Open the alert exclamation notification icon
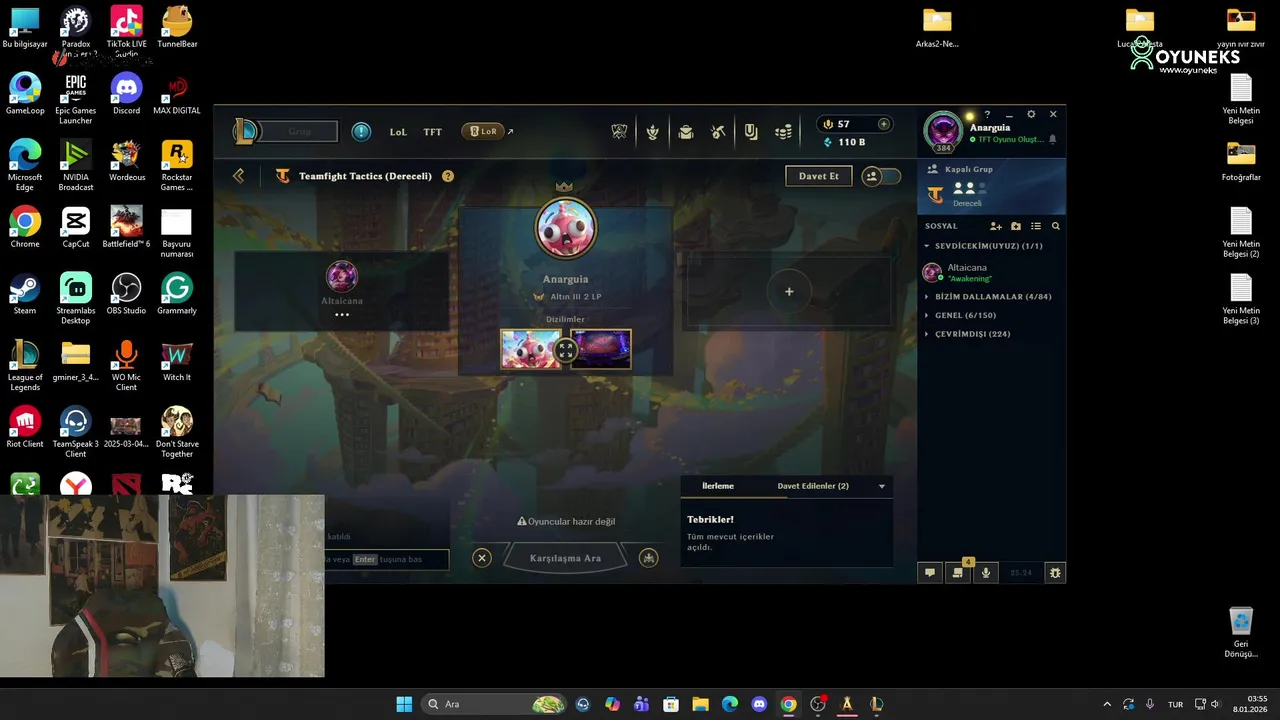This screenshot has width=1280, height=720. click(361, 132)
